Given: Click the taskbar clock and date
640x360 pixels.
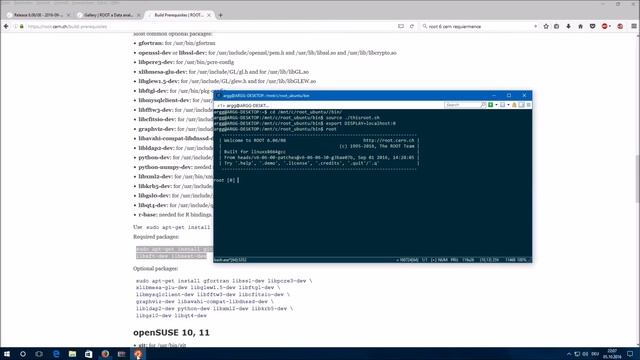Looking at the screenshot, I should click(x=612, y=354).
